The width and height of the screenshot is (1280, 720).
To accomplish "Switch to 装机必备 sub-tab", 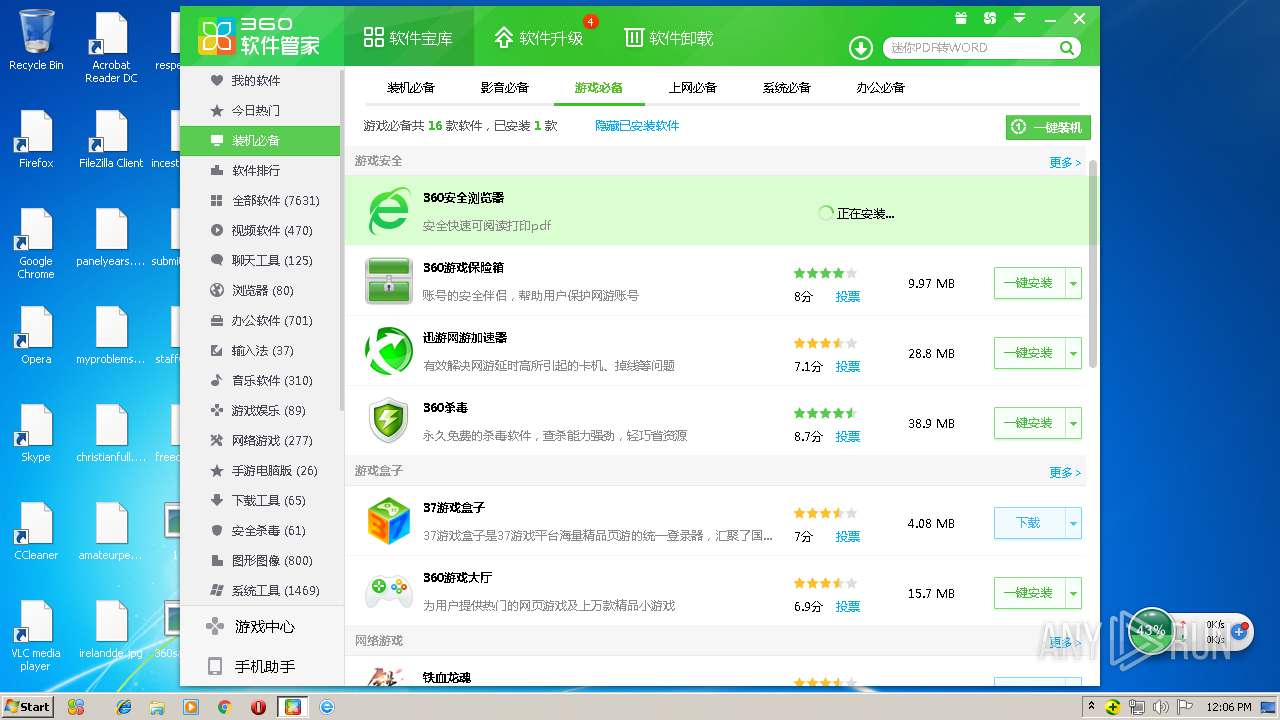I will [x=411, y=87].
